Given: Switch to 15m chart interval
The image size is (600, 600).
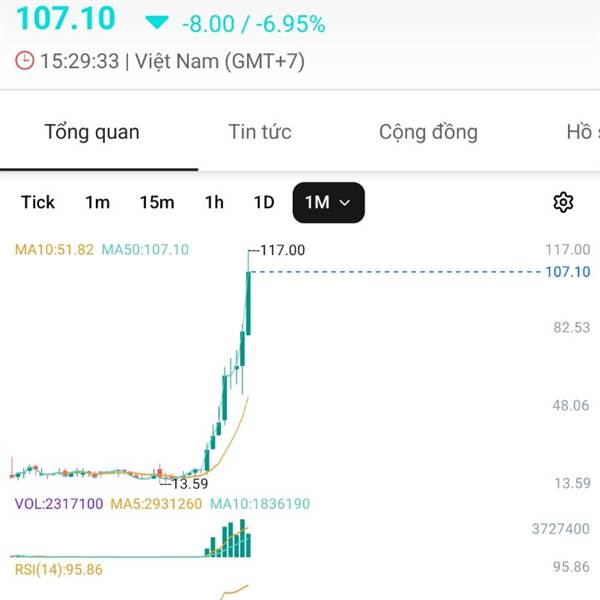Looking at the screenshot, I should [x=156, y=202].
